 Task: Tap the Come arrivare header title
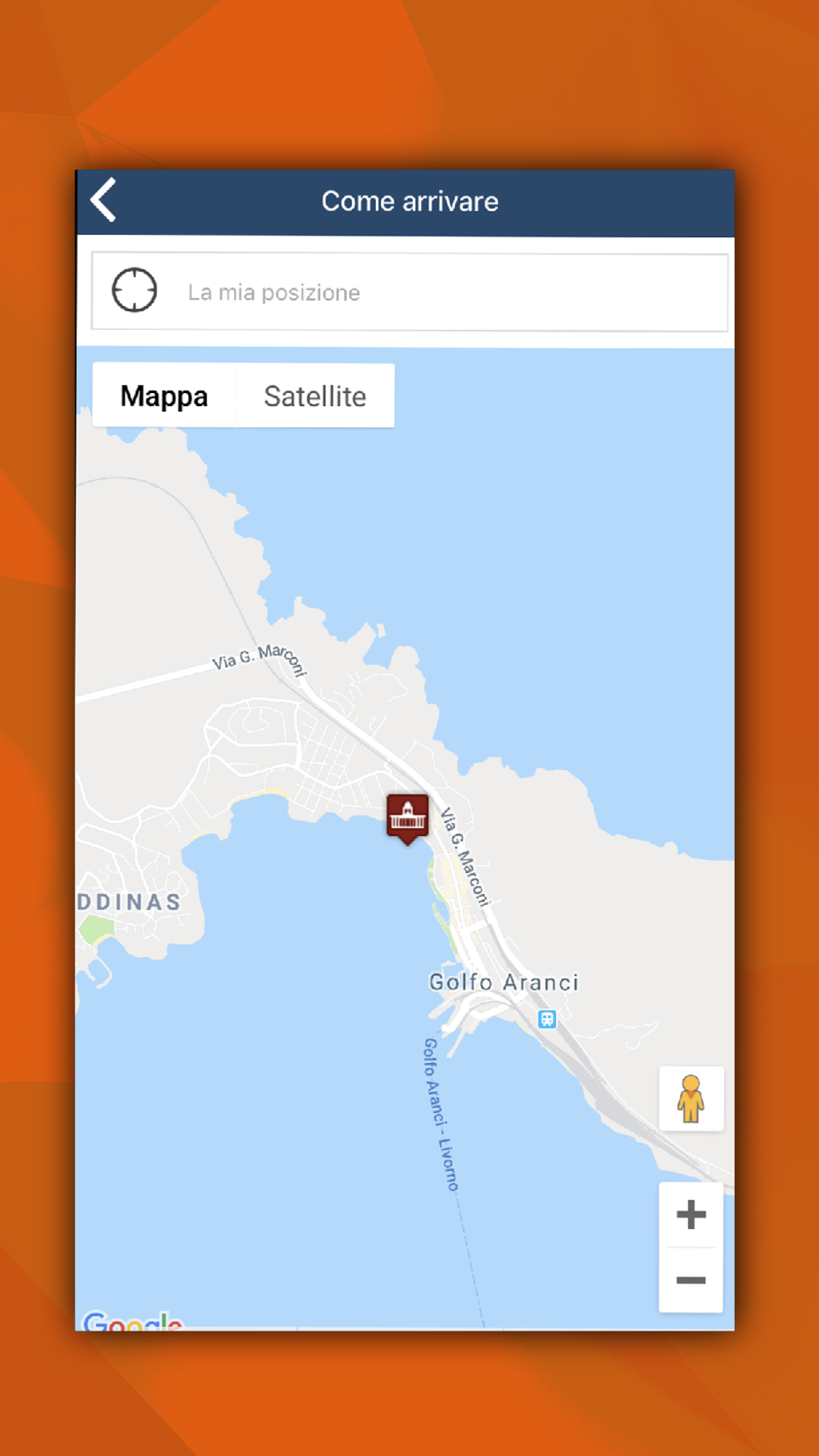coord(409,201)
